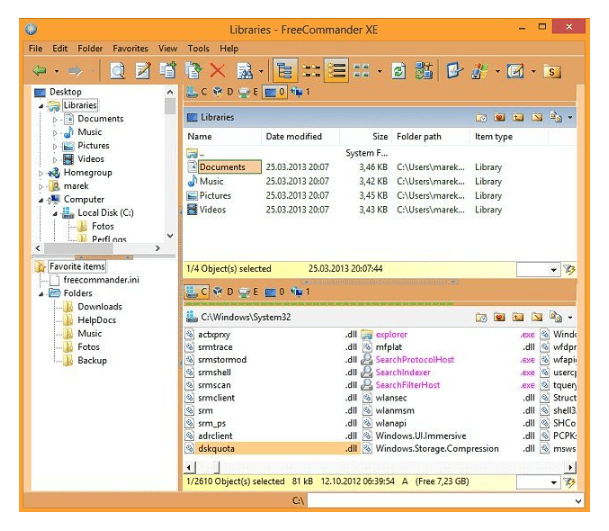Open the Help menu
Screen dimensions: 609x531
tap(229, 49)
